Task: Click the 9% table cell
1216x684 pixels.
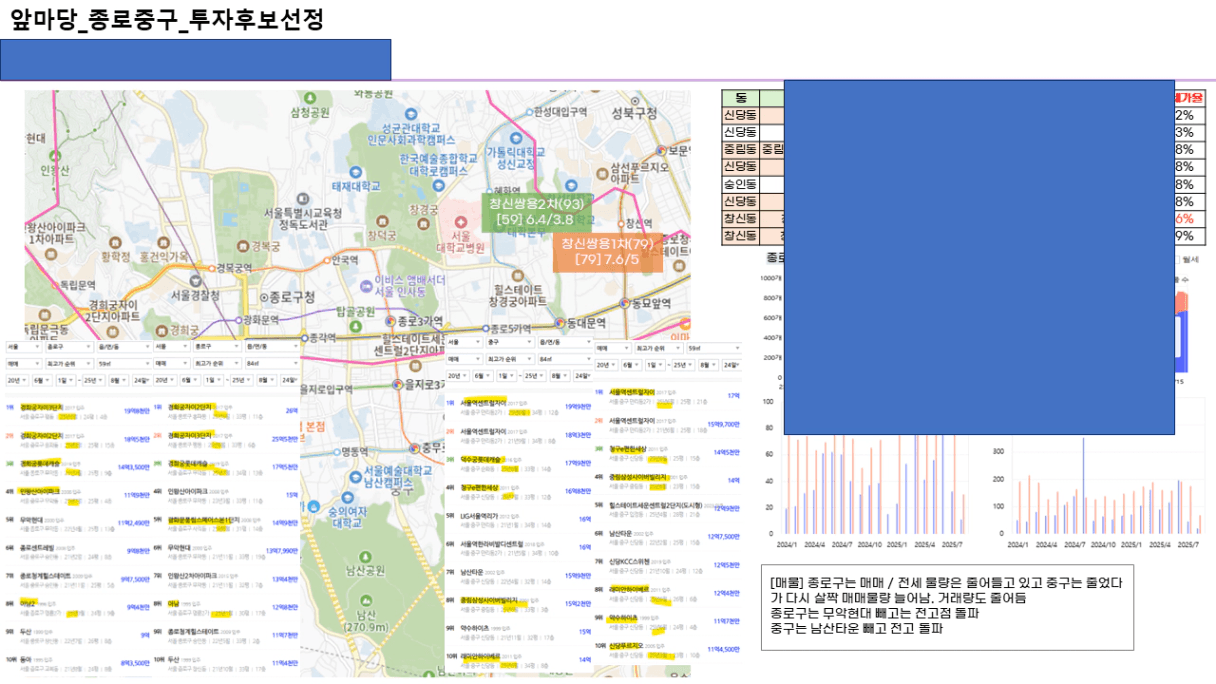Action: [1190, 237]
